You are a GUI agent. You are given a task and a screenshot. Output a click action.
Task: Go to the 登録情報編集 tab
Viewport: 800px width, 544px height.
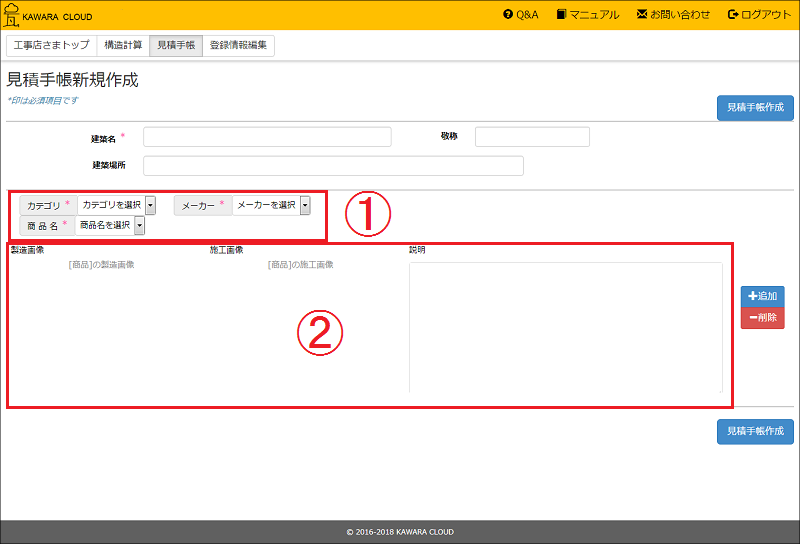[238, 46]
